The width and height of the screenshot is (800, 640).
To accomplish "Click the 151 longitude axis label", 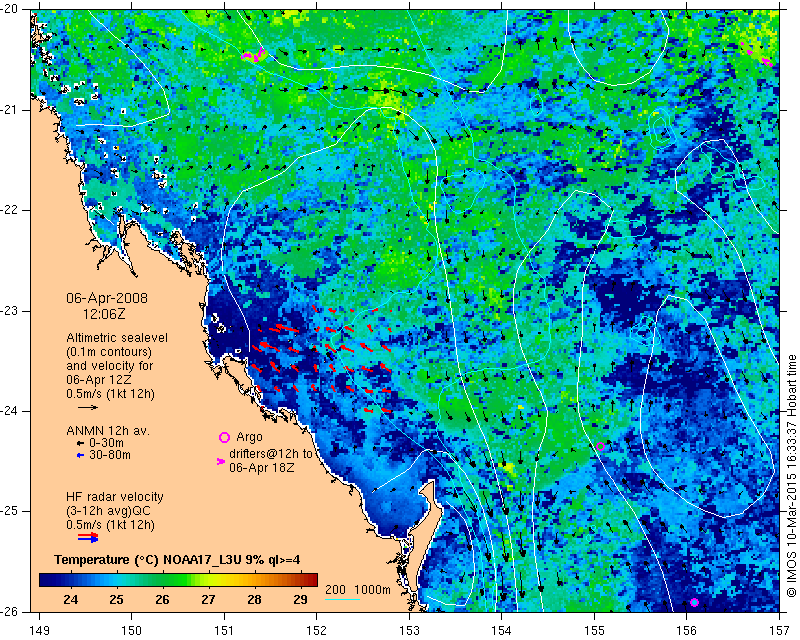I will coord(224,631).
